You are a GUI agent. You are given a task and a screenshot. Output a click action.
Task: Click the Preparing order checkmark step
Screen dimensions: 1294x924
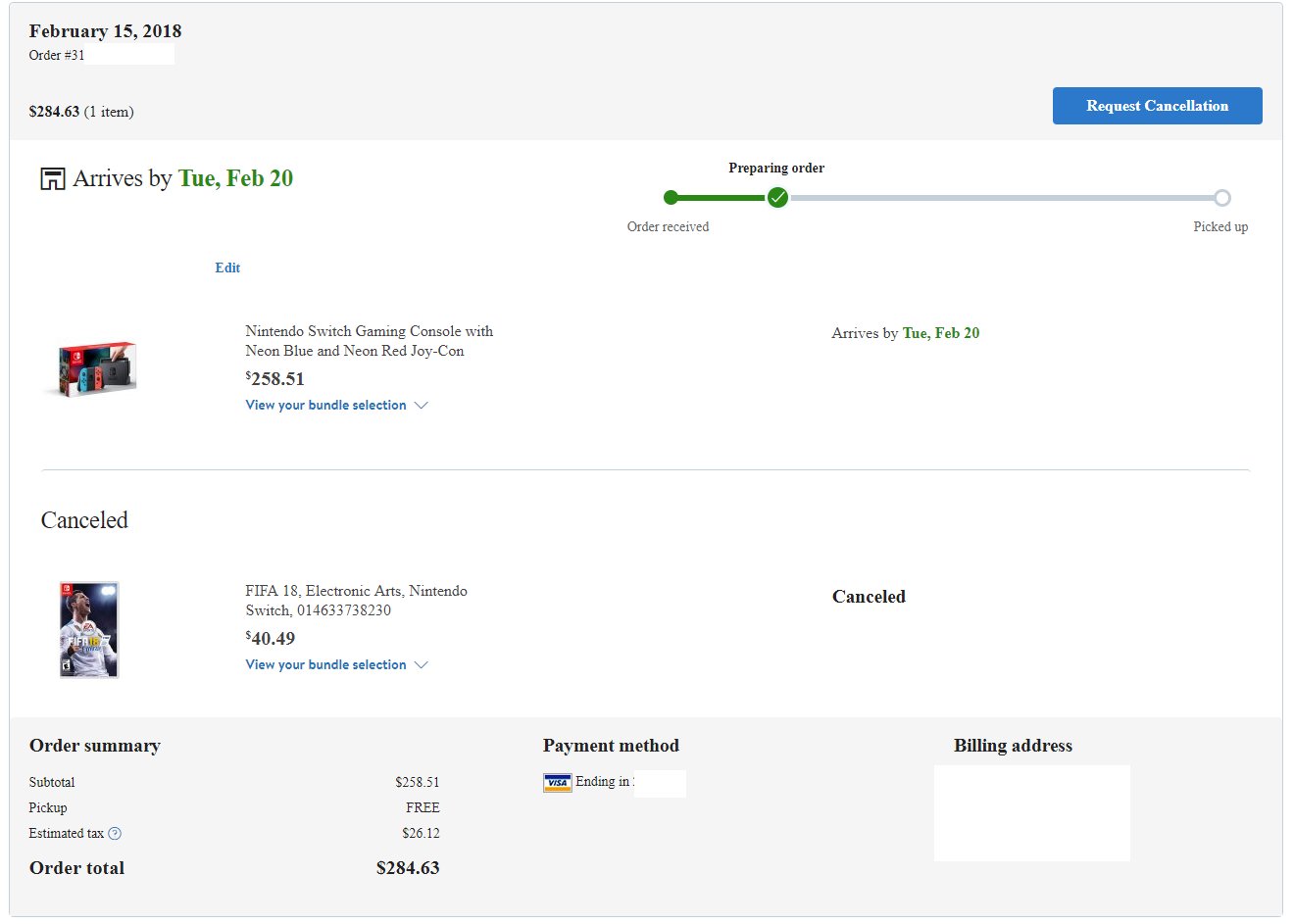pyautogui.click(x=777, y=198)
